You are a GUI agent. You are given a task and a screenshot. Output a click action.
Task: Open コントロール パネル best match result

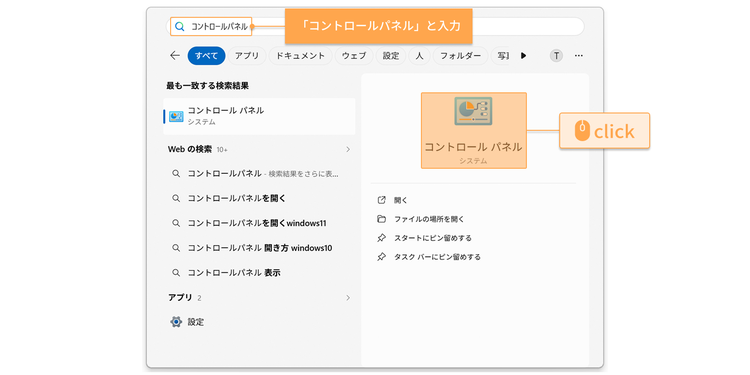(x=259, y=116)
